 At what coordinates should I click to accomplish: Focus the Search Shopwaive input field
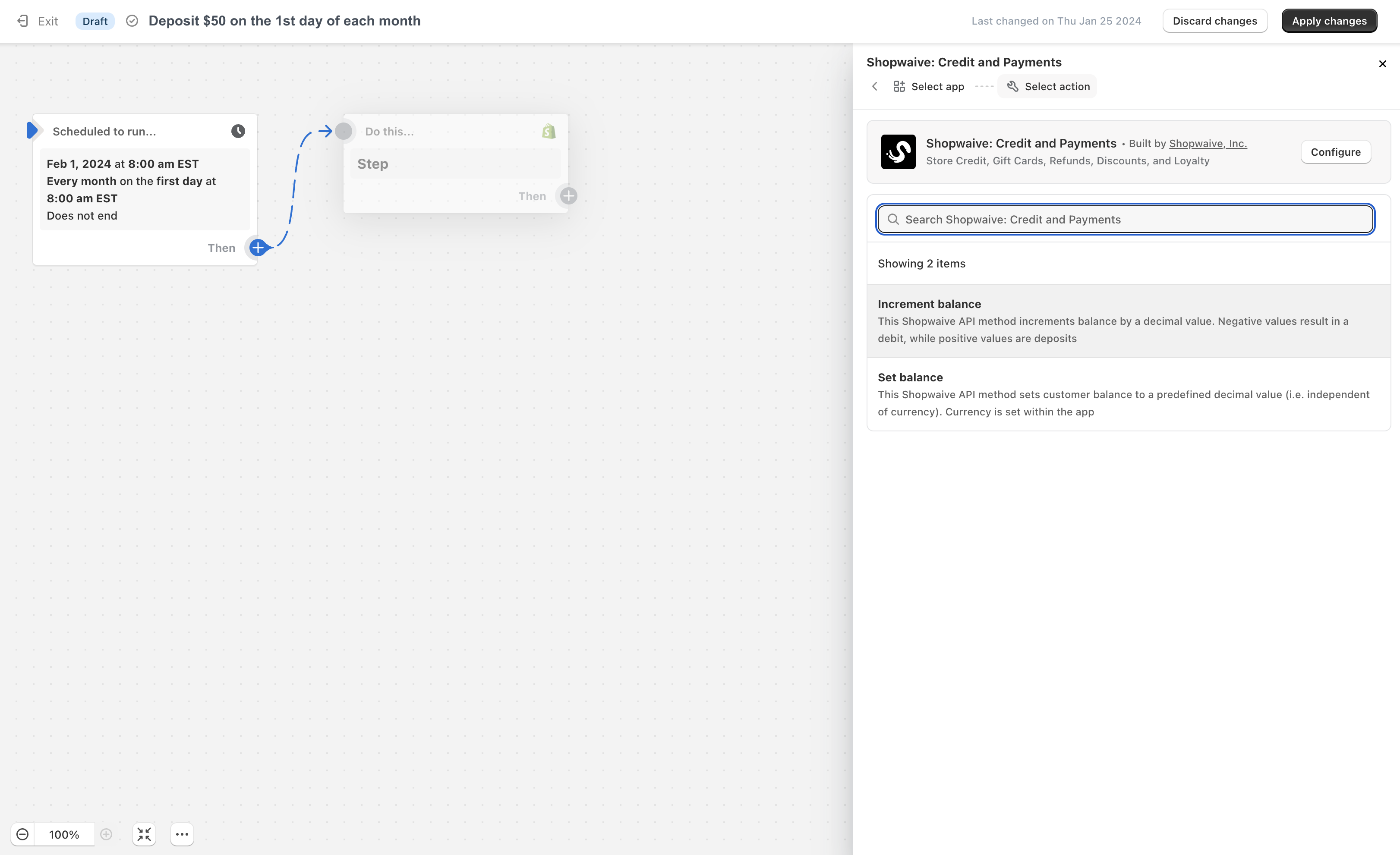pyautogui.click(x=1125, y=219)
